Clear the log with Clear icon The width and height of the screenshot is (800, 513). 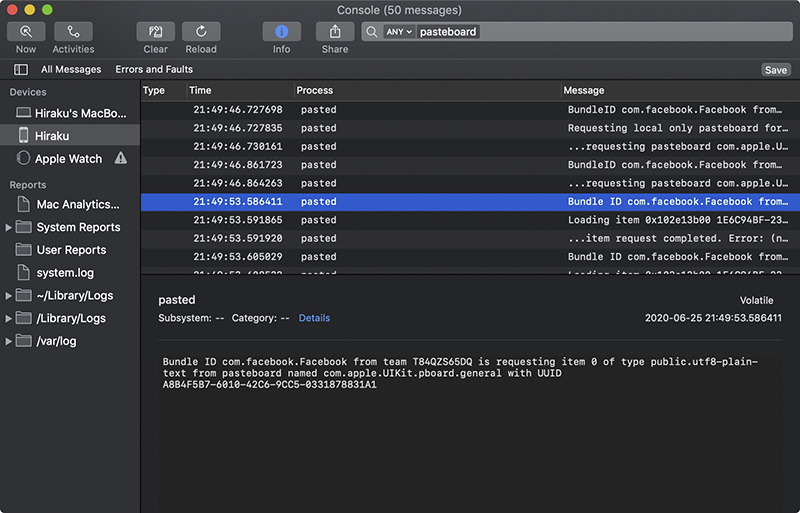coord(156,32)
